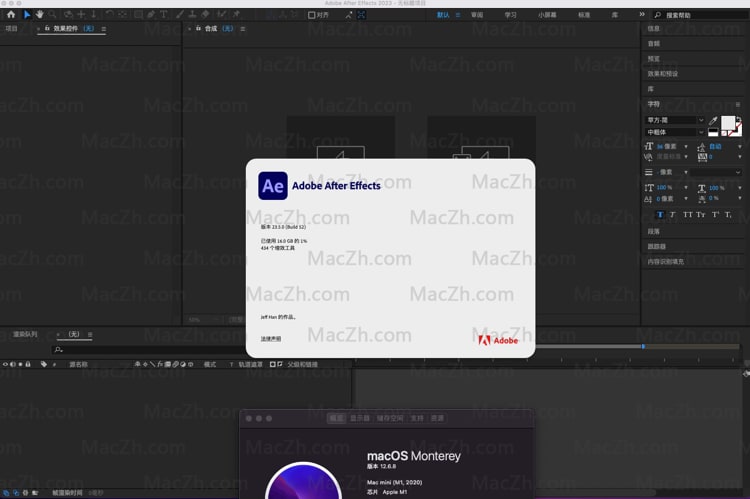Click the Home icon in toolbar
The image size is (750, 499).
click(x=11, y=15)
